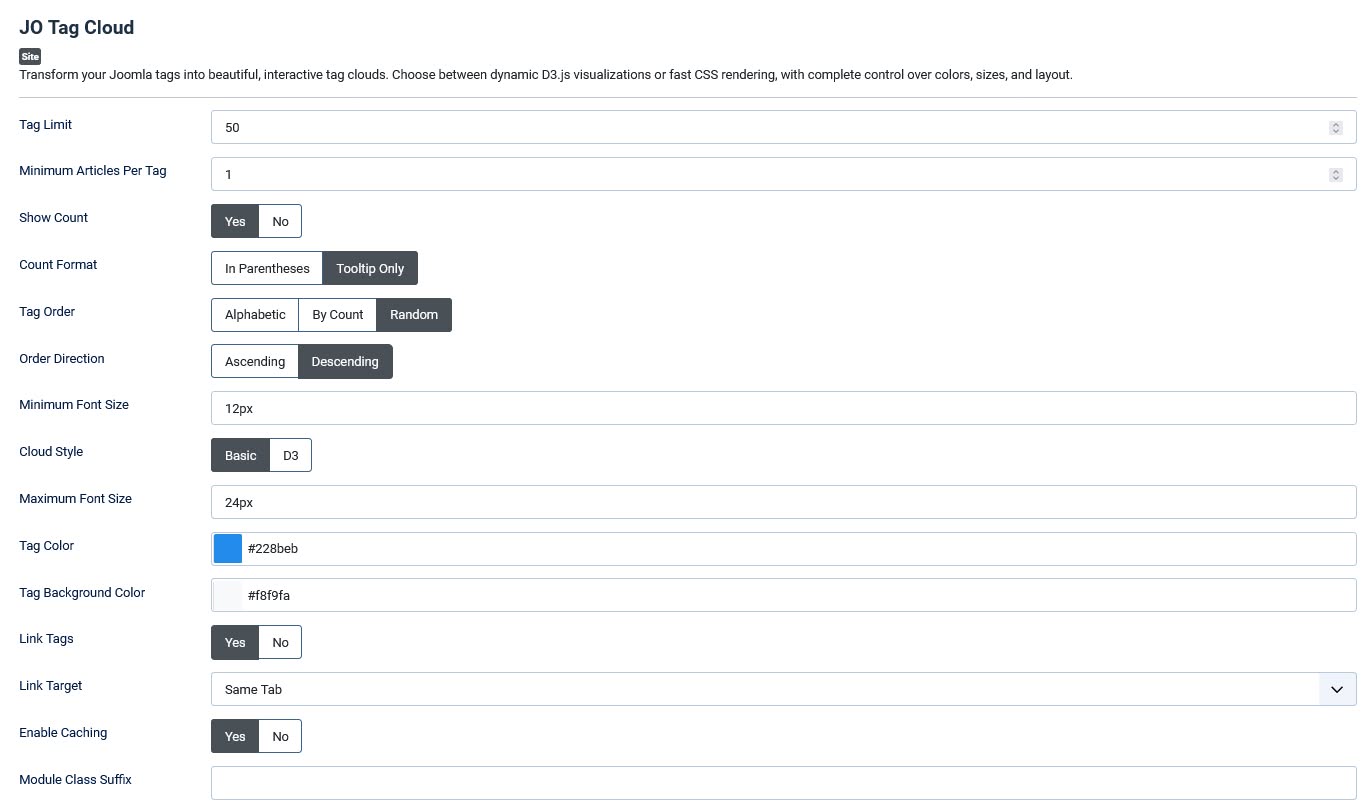Select By Count tag order

click(x=337, y=315)
